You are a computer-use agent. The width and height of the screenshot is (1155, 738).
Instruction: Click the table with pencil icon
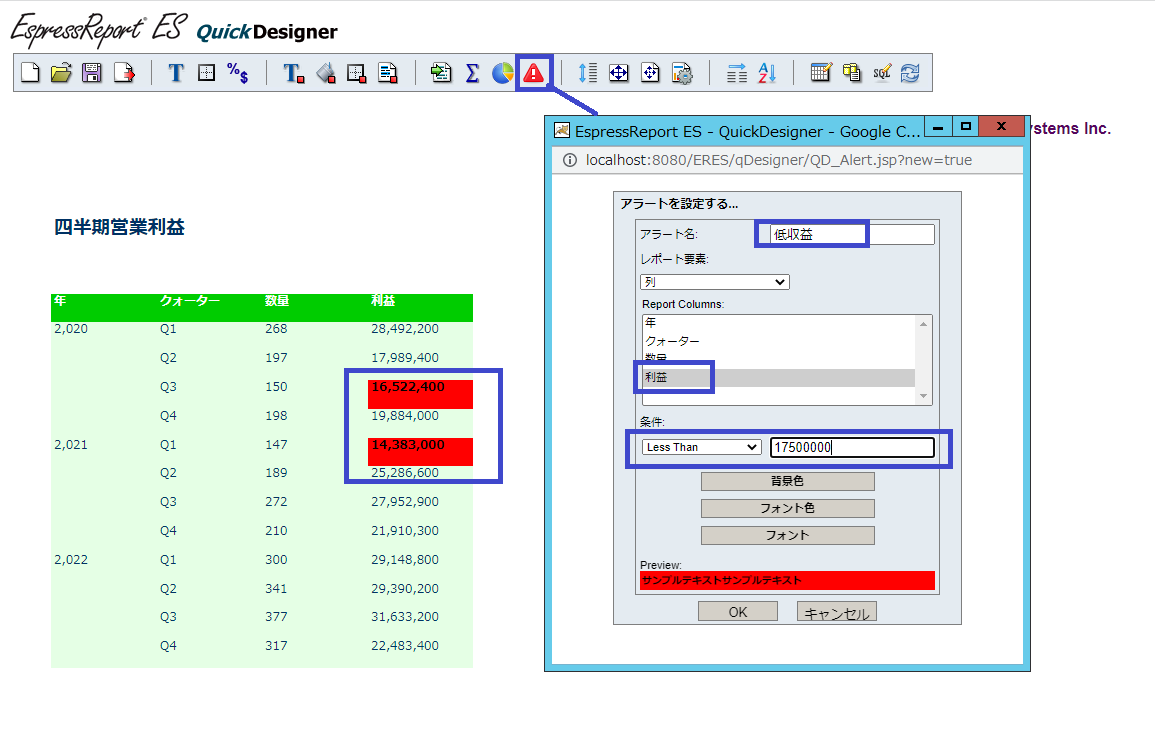821,73
